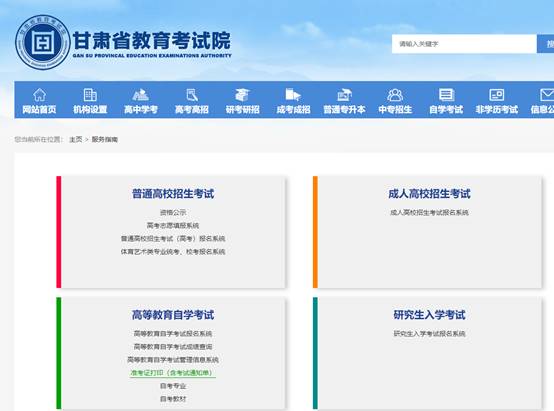Open 普通高校招生考试（高考）报名系统 link
This screenshot has height=411, width=554.
173,239
